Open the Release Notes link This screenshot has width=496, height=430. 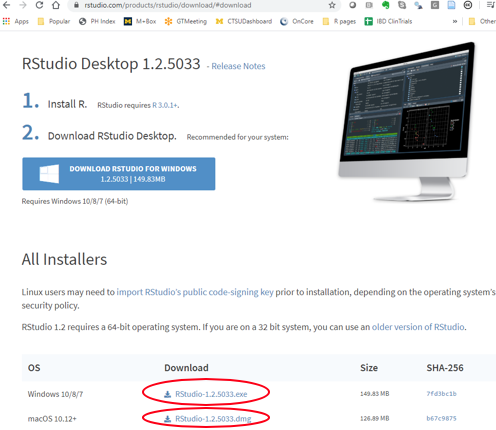238,66
